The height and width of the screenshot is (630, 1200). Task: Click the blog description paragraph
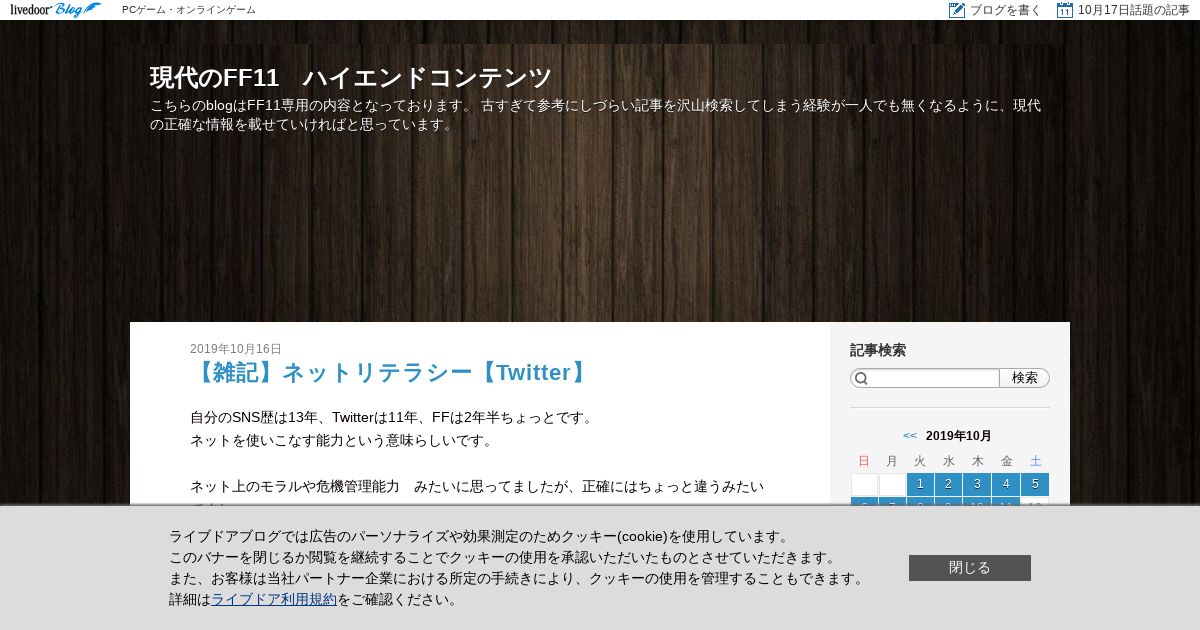point(596,115)
